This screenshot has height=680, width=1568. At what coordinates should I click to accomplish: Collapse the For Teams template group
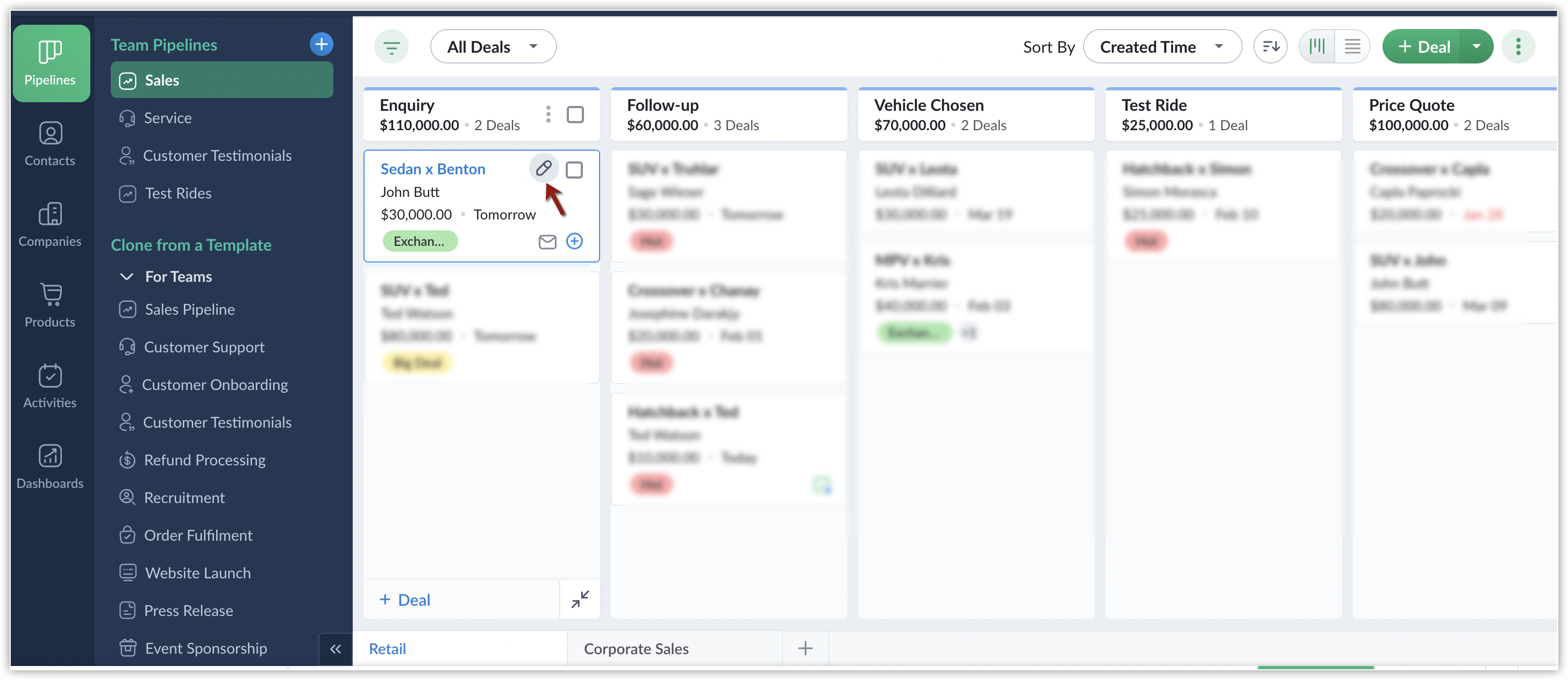[x=126, y=277]
